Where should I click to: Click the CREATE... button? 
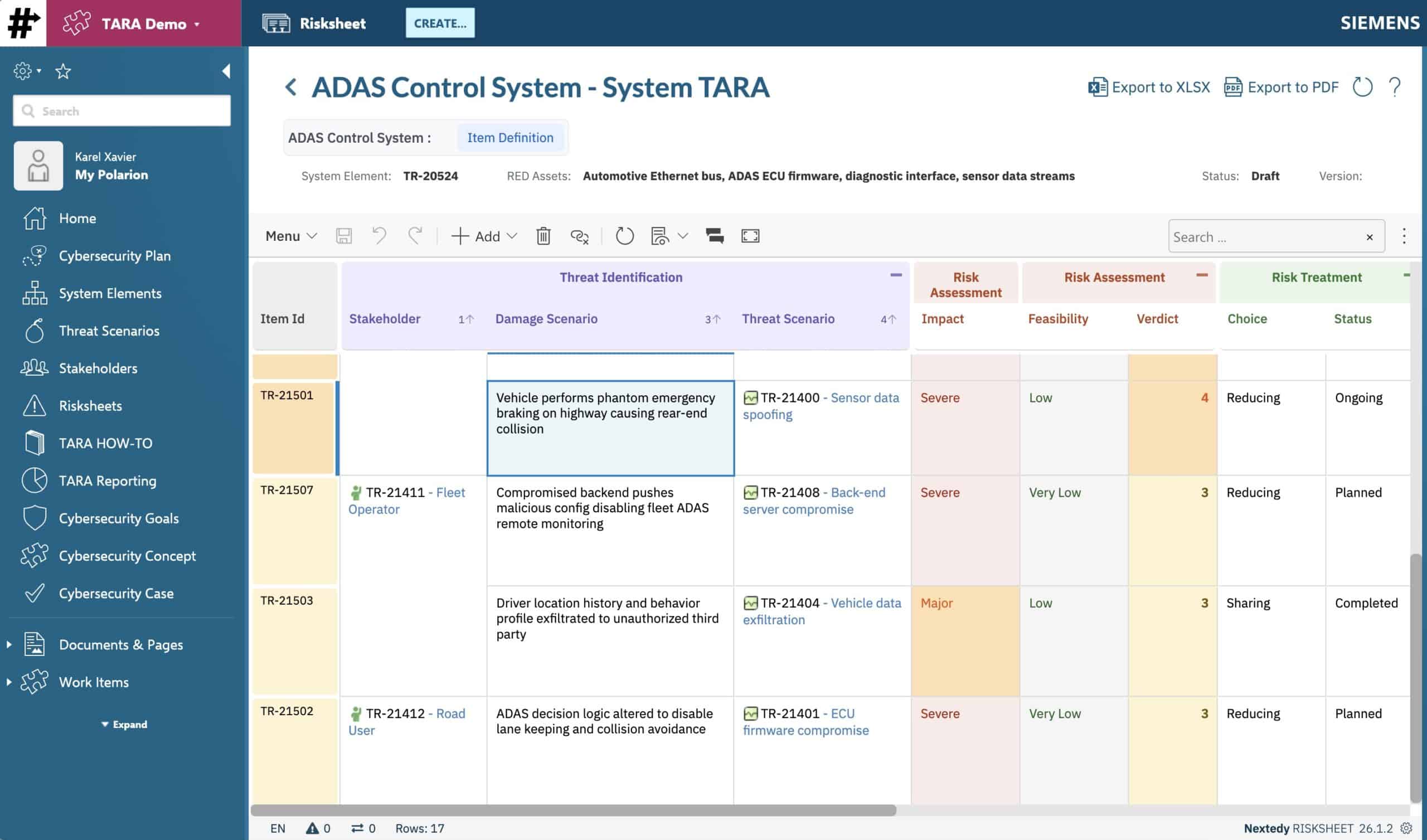coord(440,23)
